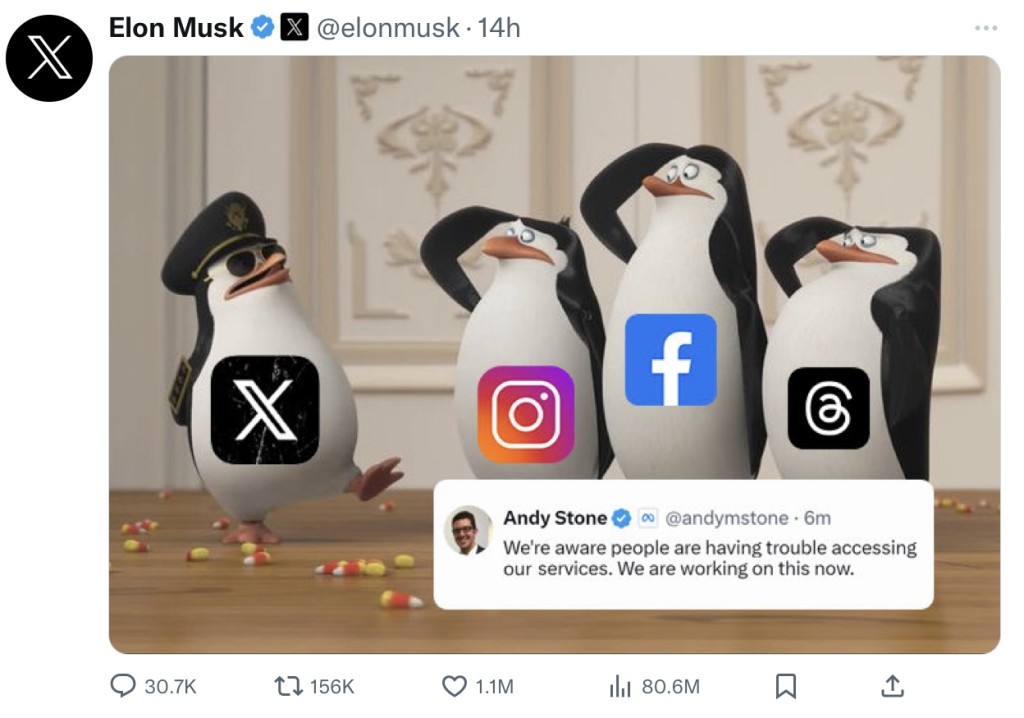Click the @elonmusk handle
This screenshot has height=718, width=1024.
(388, 28)
